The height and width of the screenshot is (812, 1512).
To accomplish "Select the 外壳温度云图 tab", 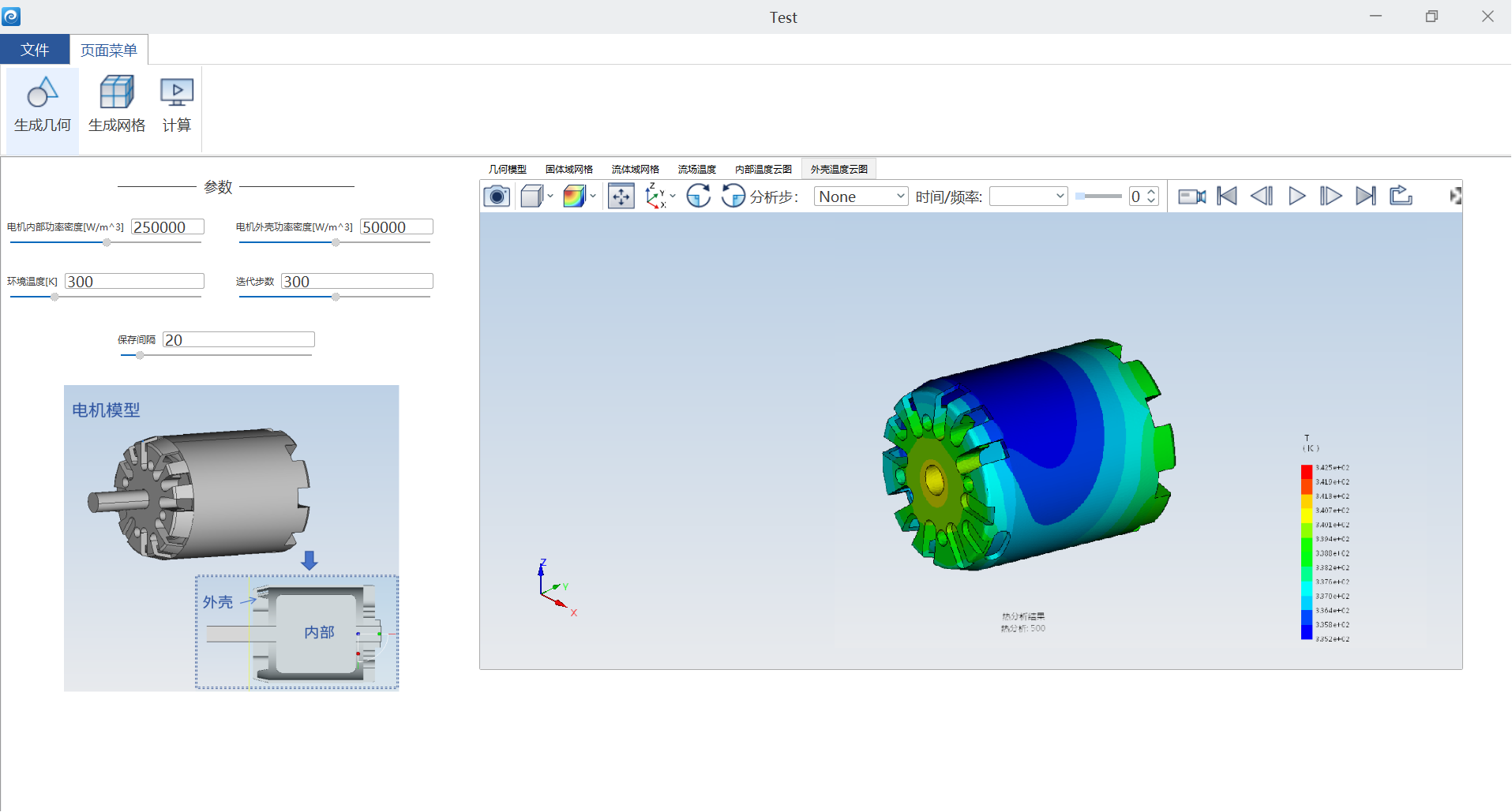I will [x=839, y=169].
